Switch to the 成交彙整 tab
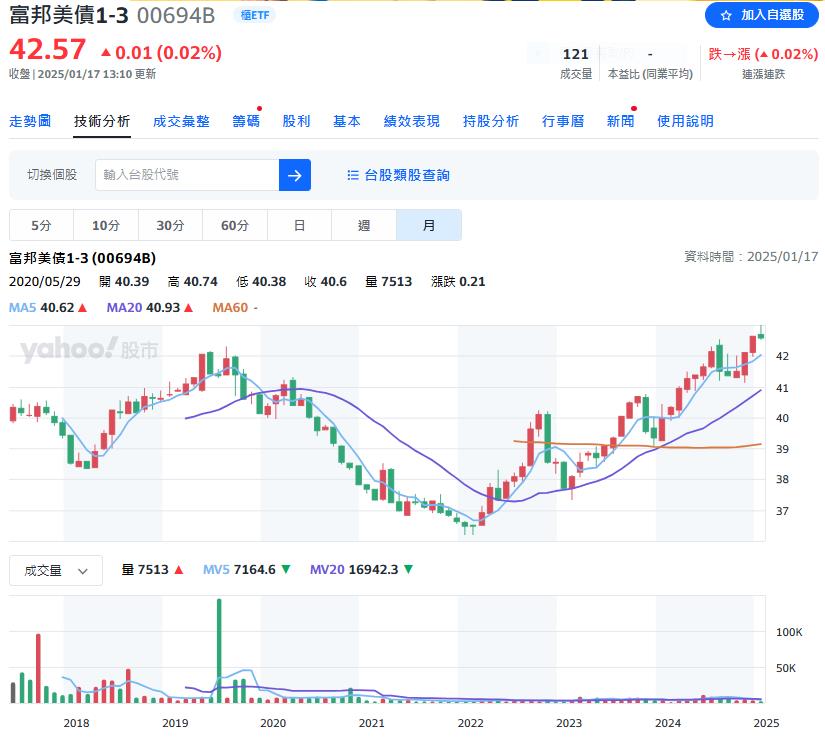Image resolution: width=825 pixels, height=744 pixels. [x=181, y=121]
